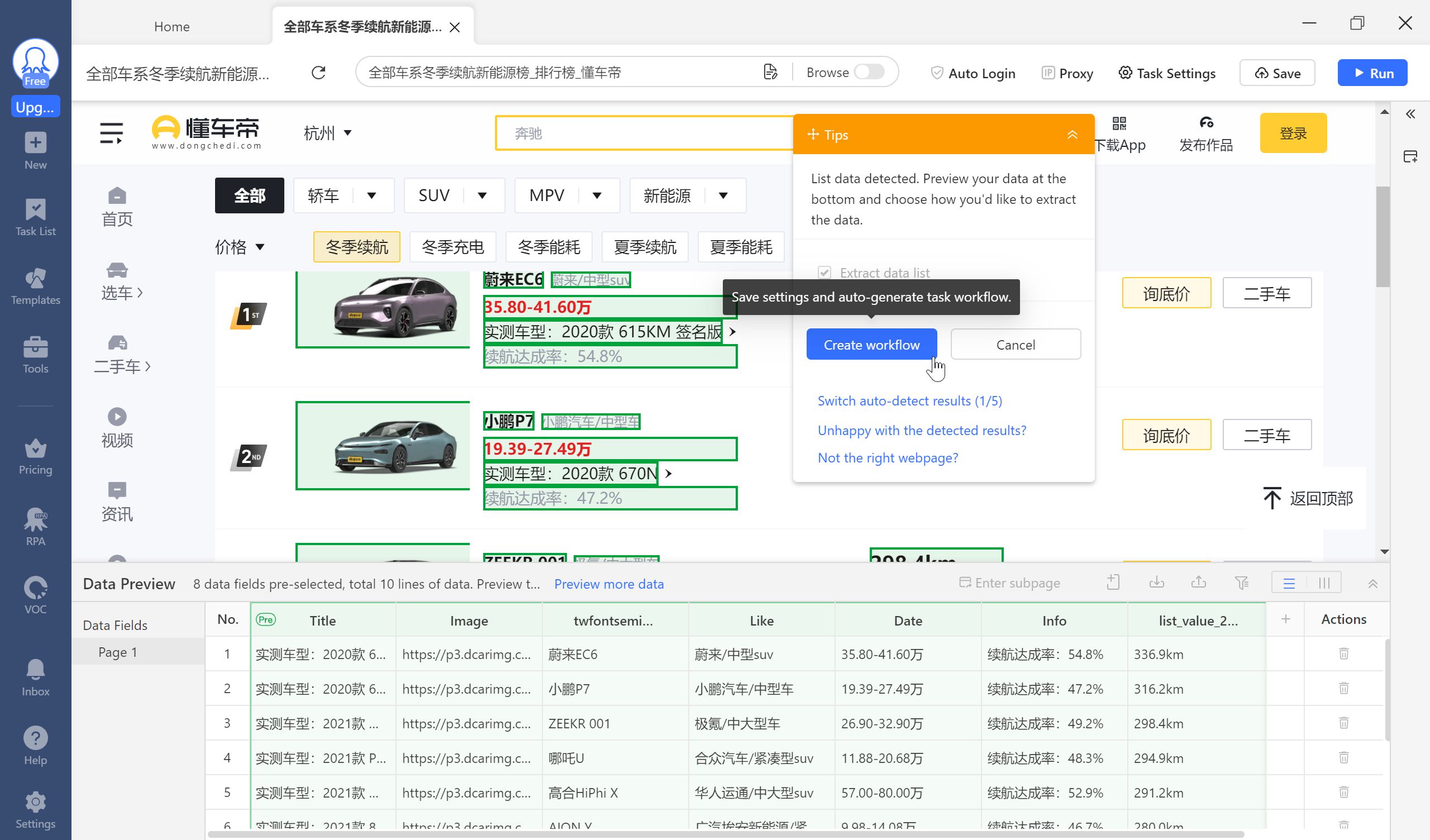Switch to the Home tab
The image size is (1430, 840).
(x=172, y=27)
